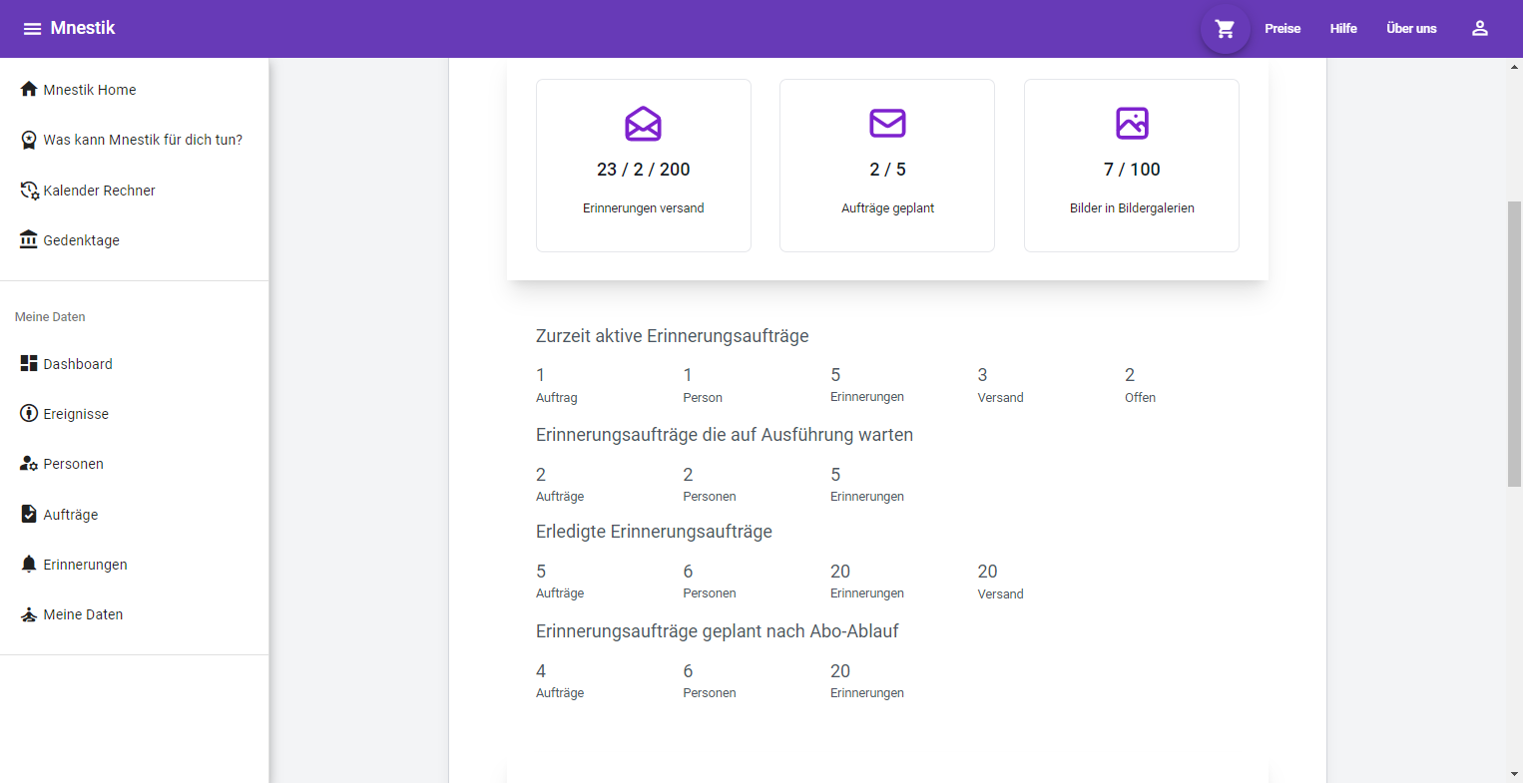The height and width of the screenshot is (784, 1523).
Task: Open Preise in the top bar
Action: 1282,29
